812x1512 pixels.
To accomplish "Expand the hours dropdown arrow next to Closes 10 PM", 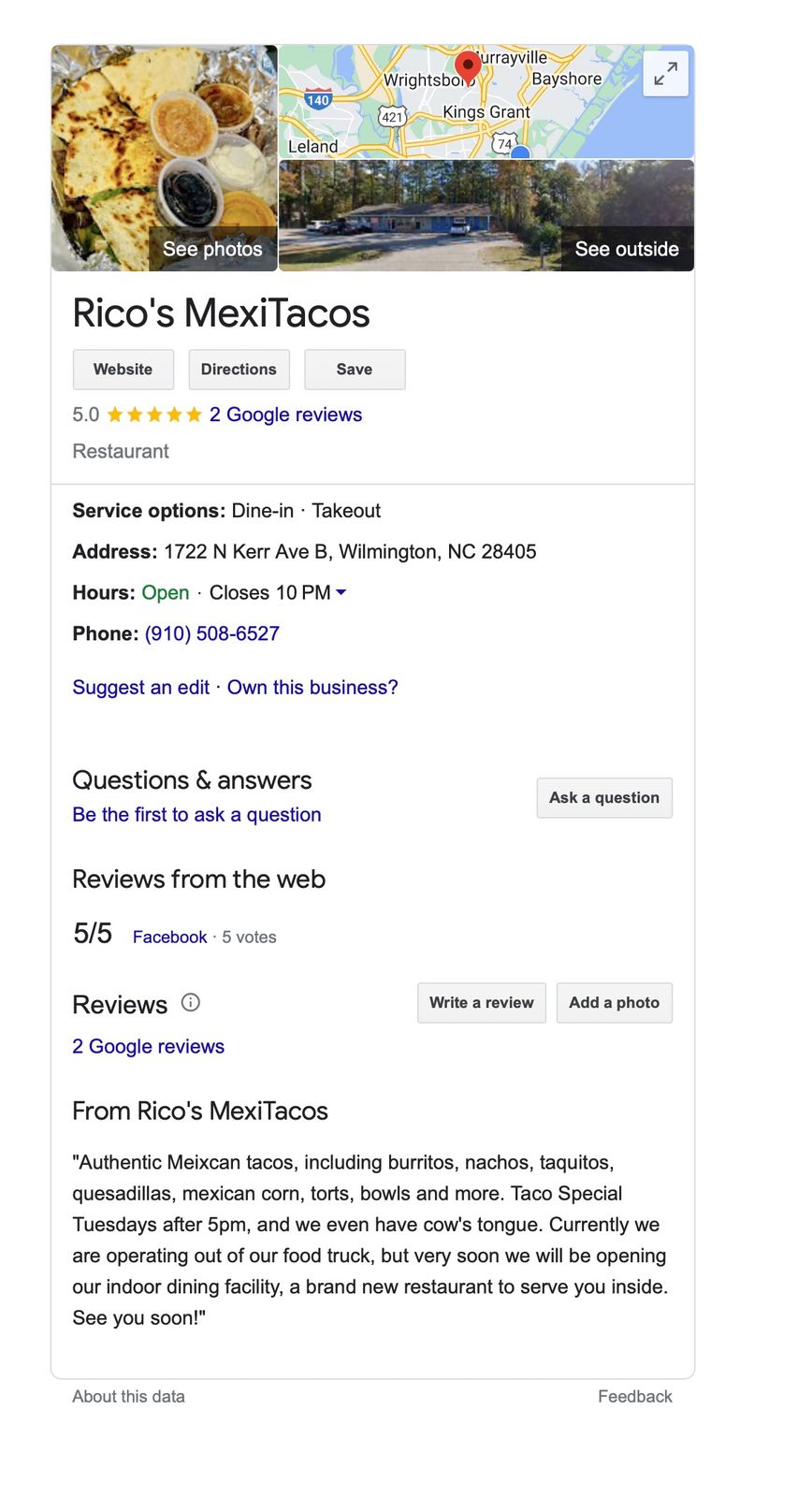I will click(x=341, y=593).
